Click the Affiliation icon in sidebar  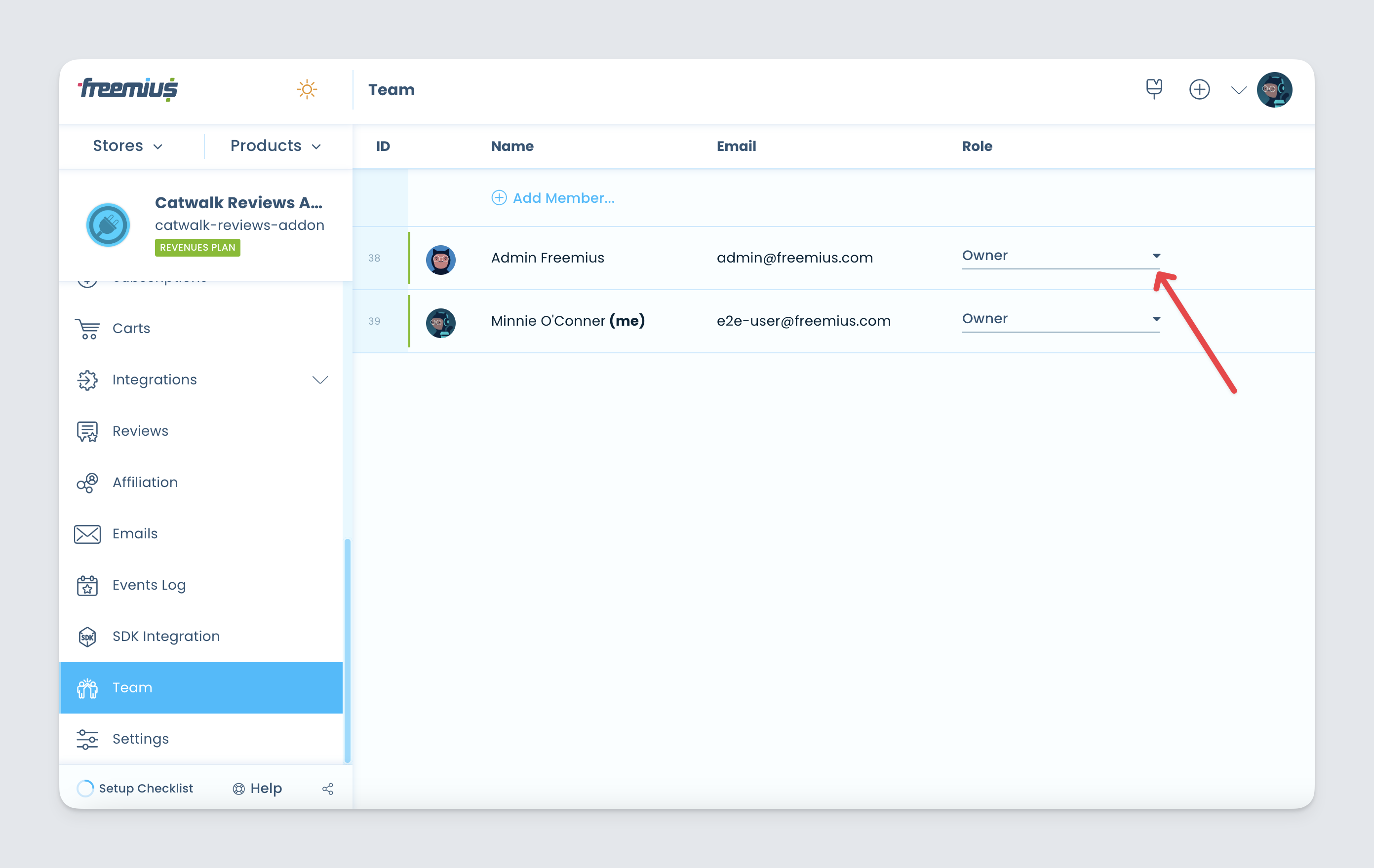(x=87, y=482)
